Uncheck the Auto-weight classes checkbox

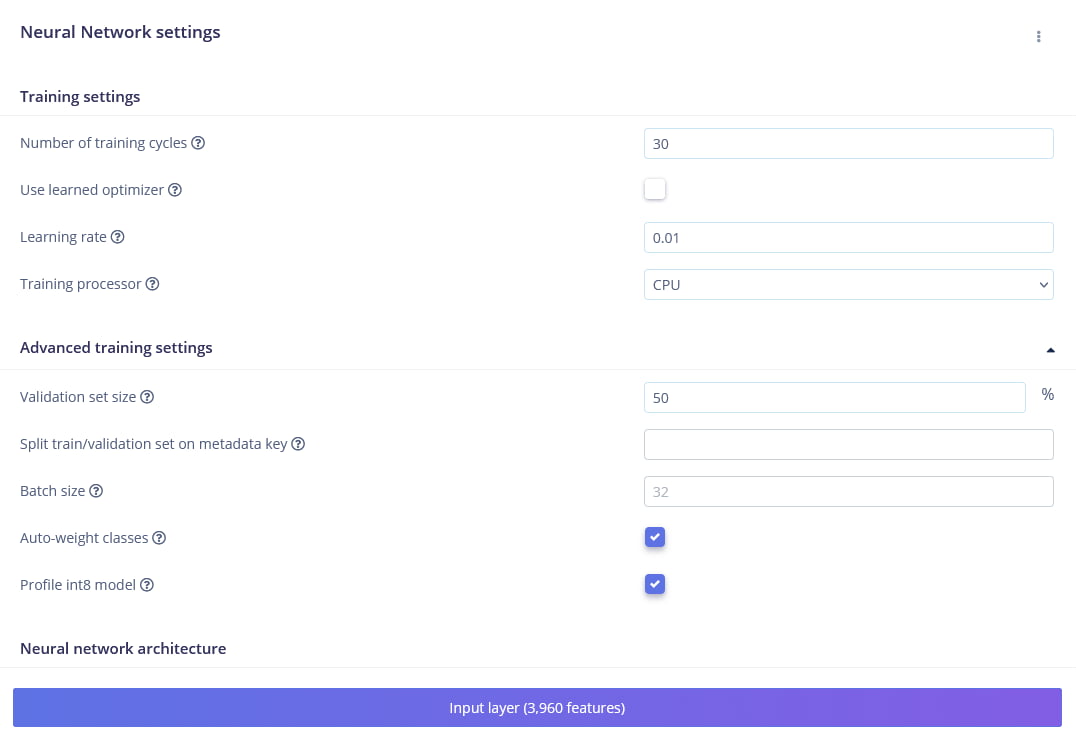655,538
